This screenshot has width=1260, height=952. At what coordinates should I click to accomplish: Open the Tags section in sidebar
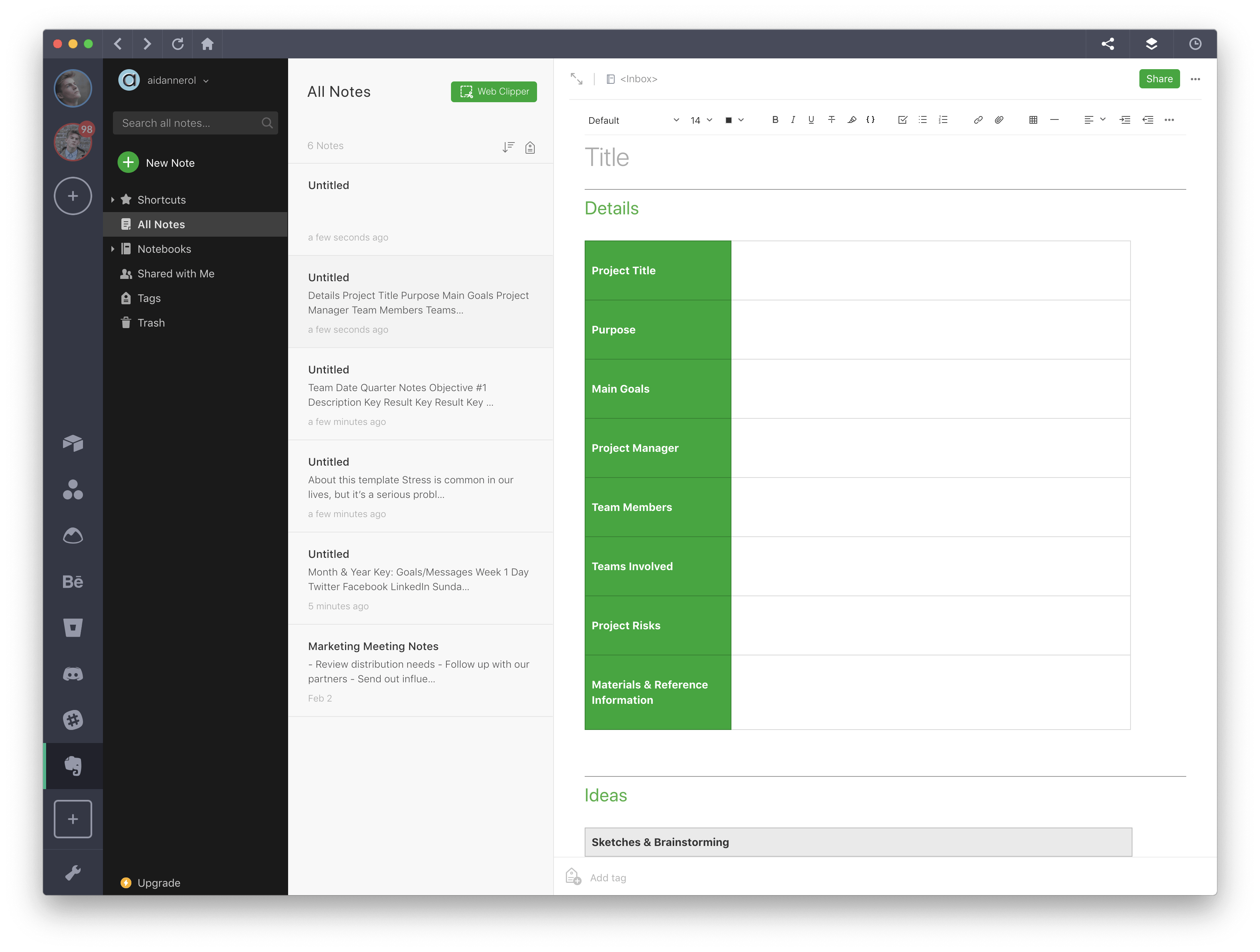(x=149, y=297)
